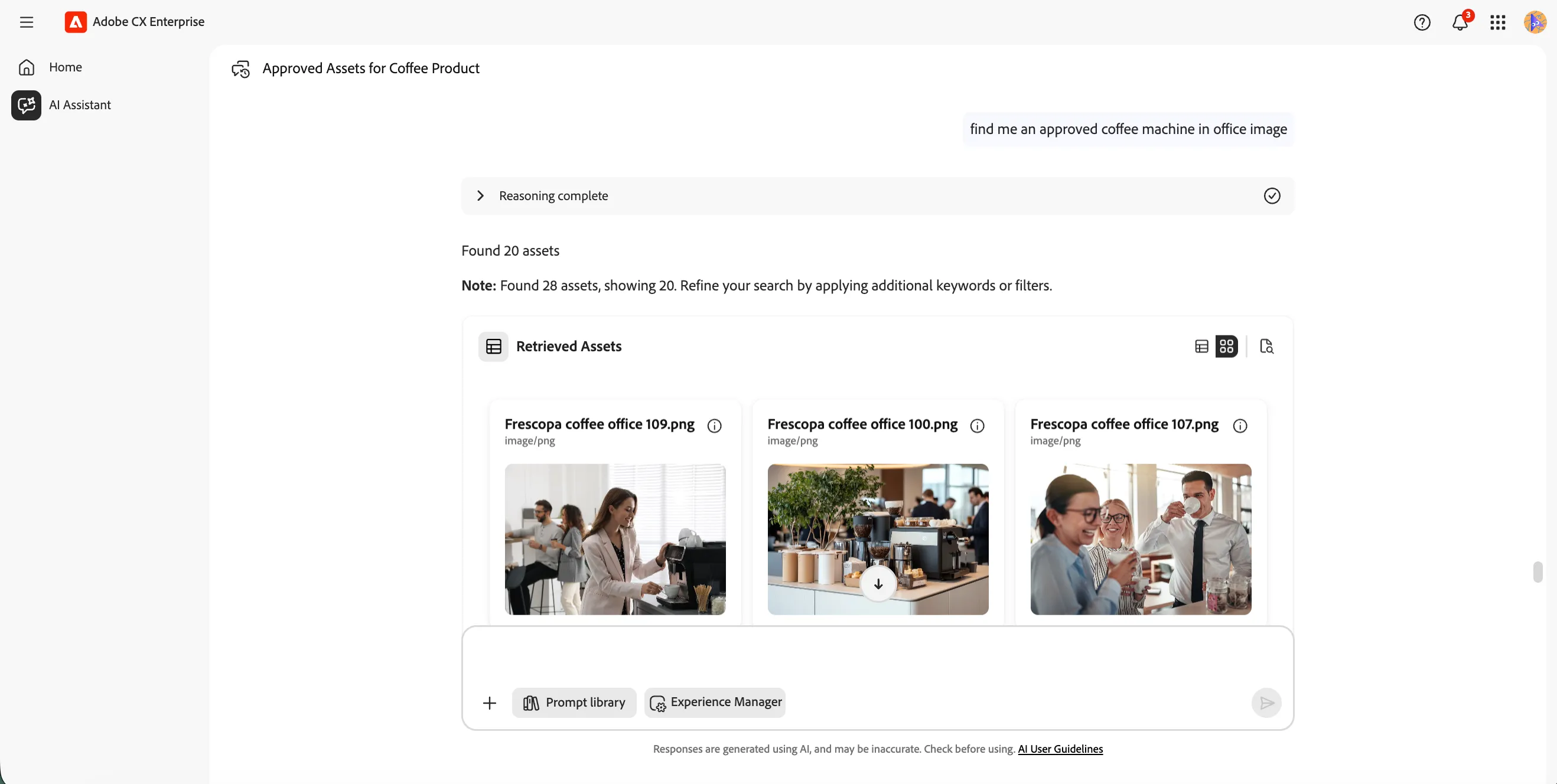Image resolution: width=1557 pixels, height=784 pixels.
Task: Click the Found 20 assets text
Action: coord(510,251)
